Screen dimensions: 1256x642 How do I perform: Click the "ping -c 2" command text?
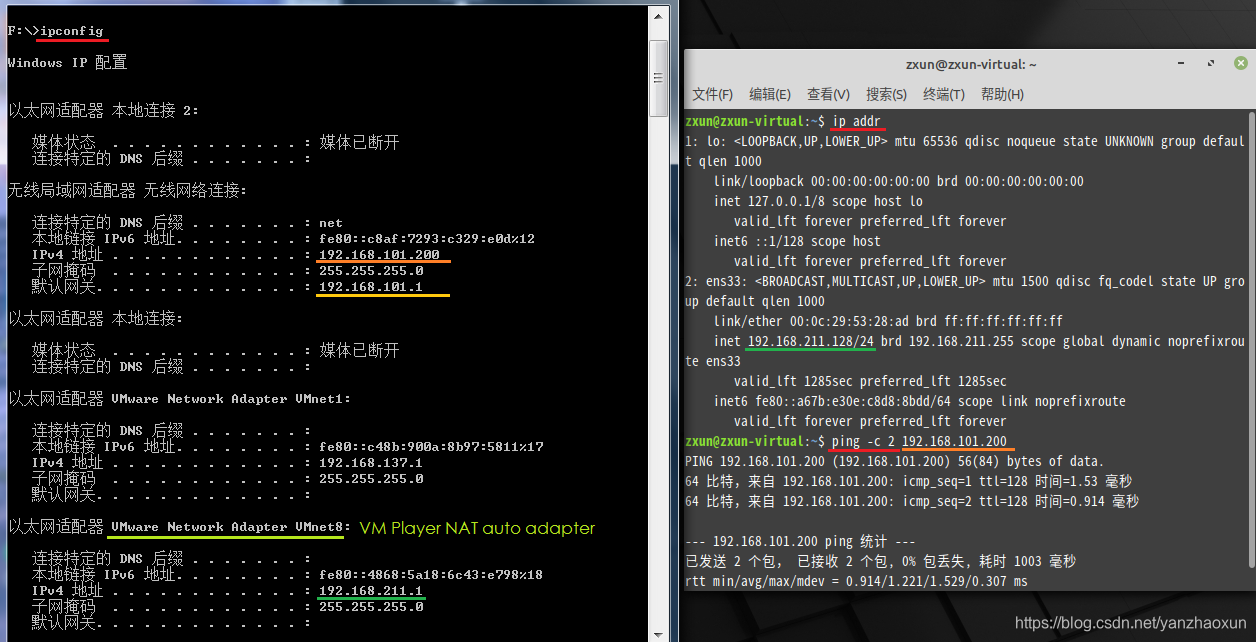coord(863,441)
